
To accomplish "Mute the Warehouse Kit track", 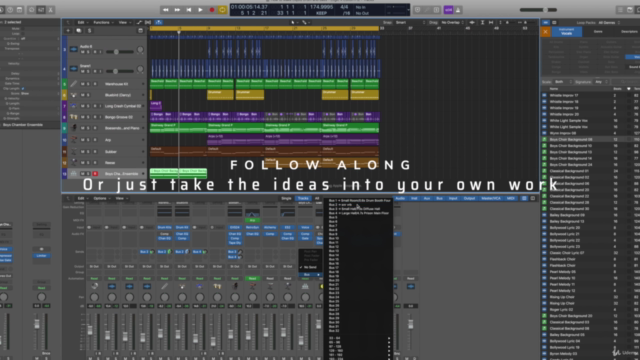I will [82, 84].
